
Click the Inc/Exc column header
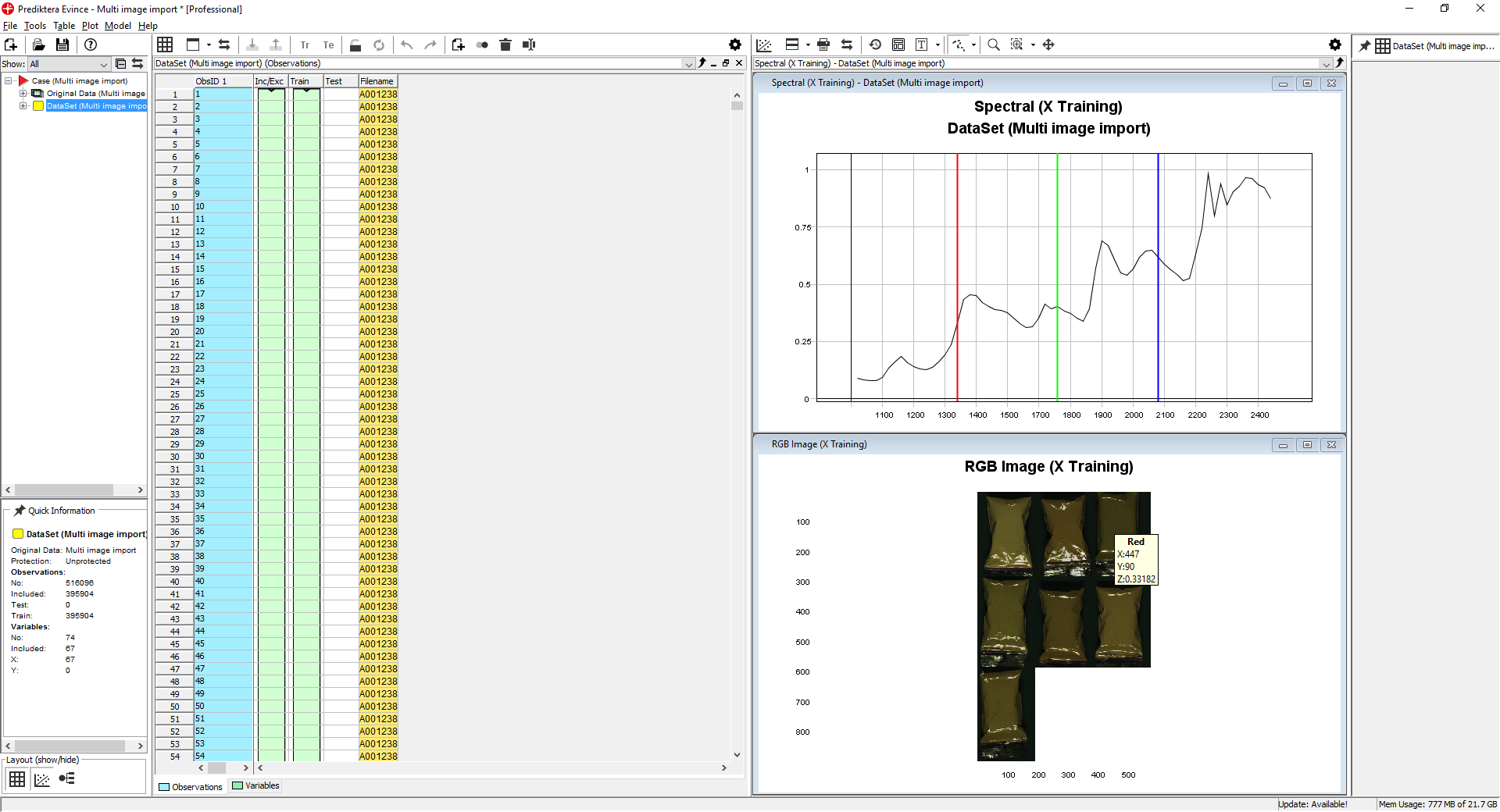[270, 81]
